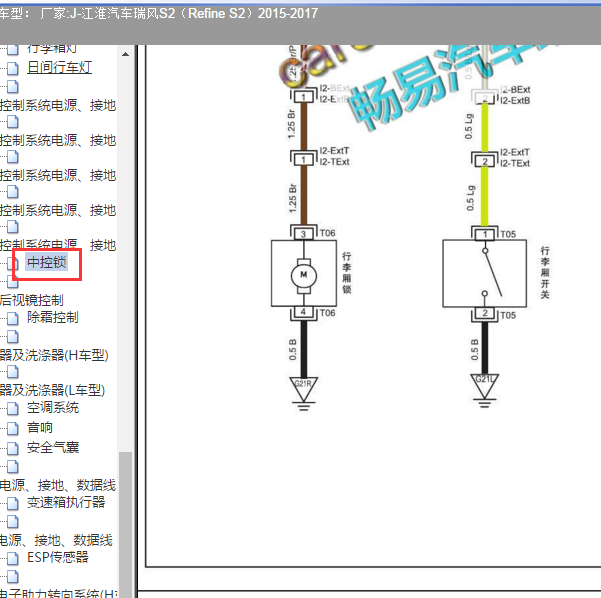
Task: Click the vehicle model title text
Action: click(159, 14)
